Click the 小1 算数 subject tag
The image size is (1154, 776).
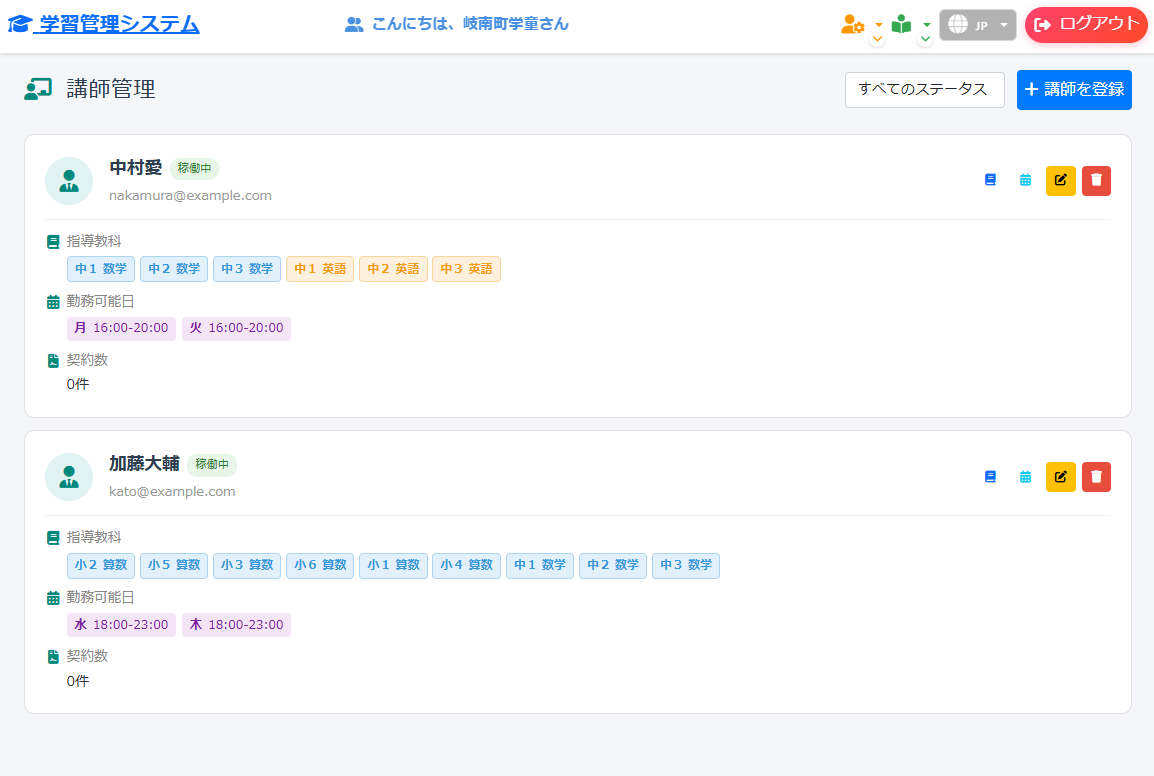point(393,565)
